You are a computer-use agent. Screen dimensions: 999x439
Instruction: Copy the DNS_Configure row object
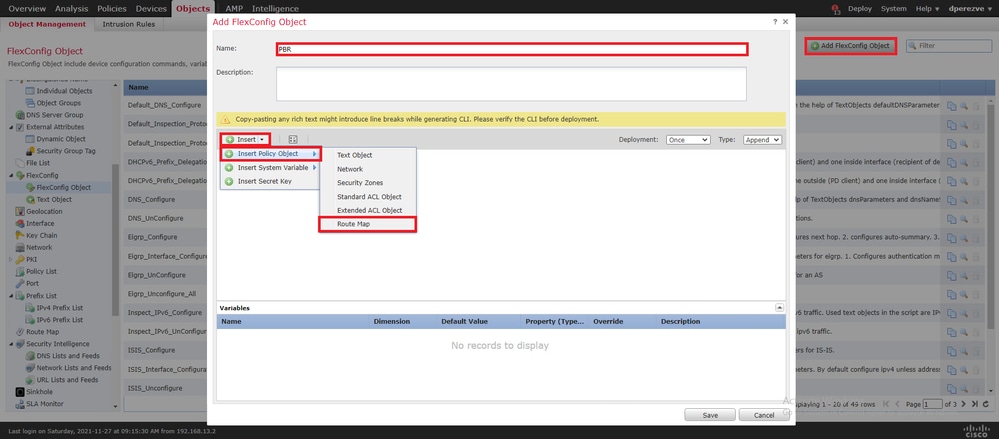952,200
